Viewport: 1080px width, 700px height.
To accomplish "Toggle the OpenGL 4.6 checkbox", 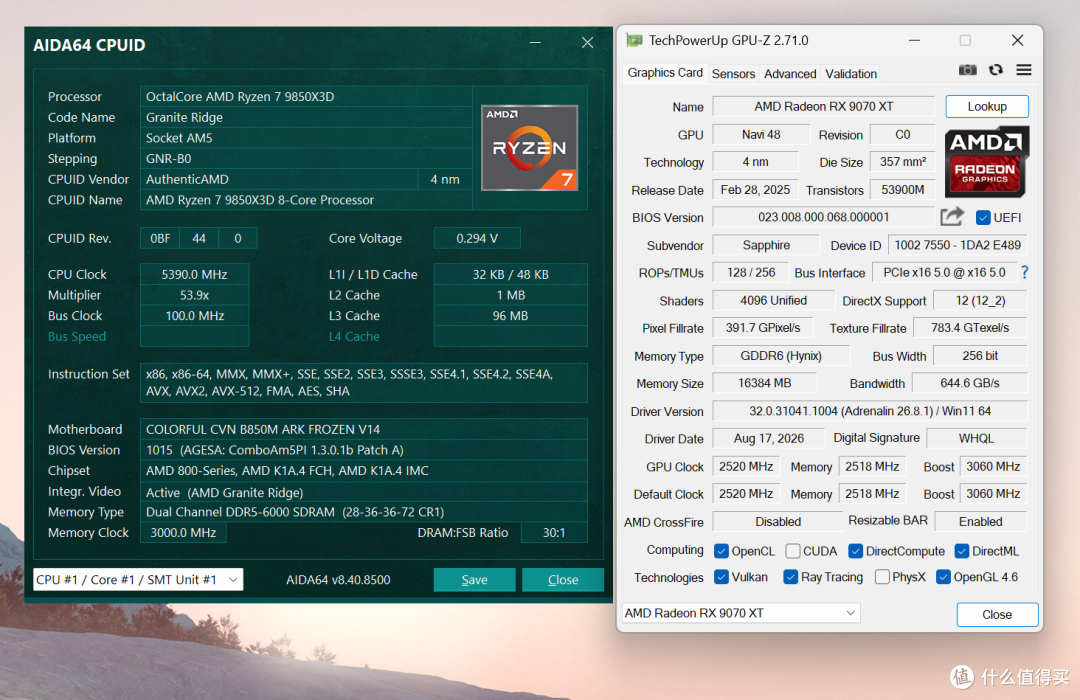I will [944, 577].
